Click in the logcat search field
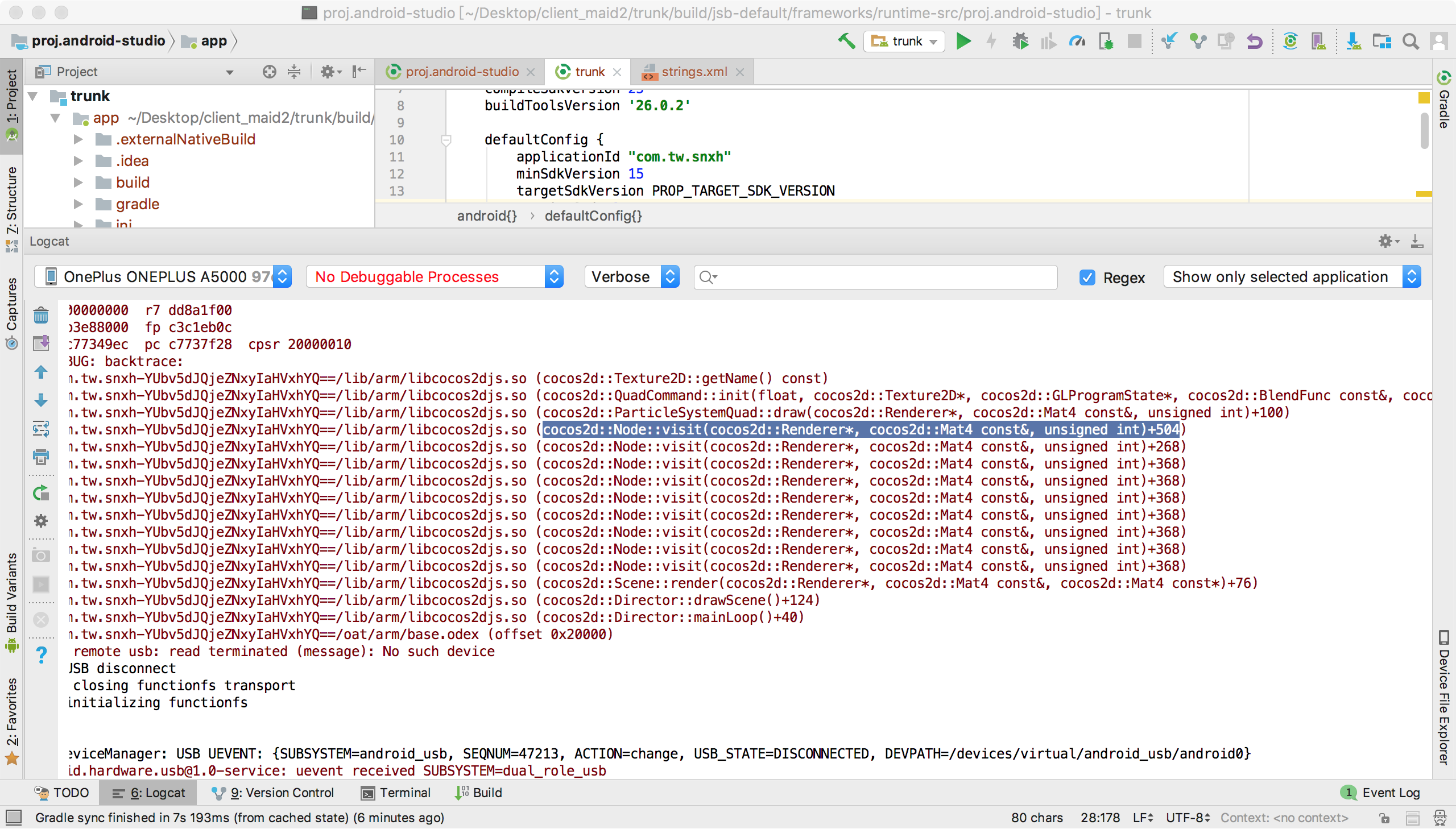This screenshot has height=829, width=1456. coord(883,277)
